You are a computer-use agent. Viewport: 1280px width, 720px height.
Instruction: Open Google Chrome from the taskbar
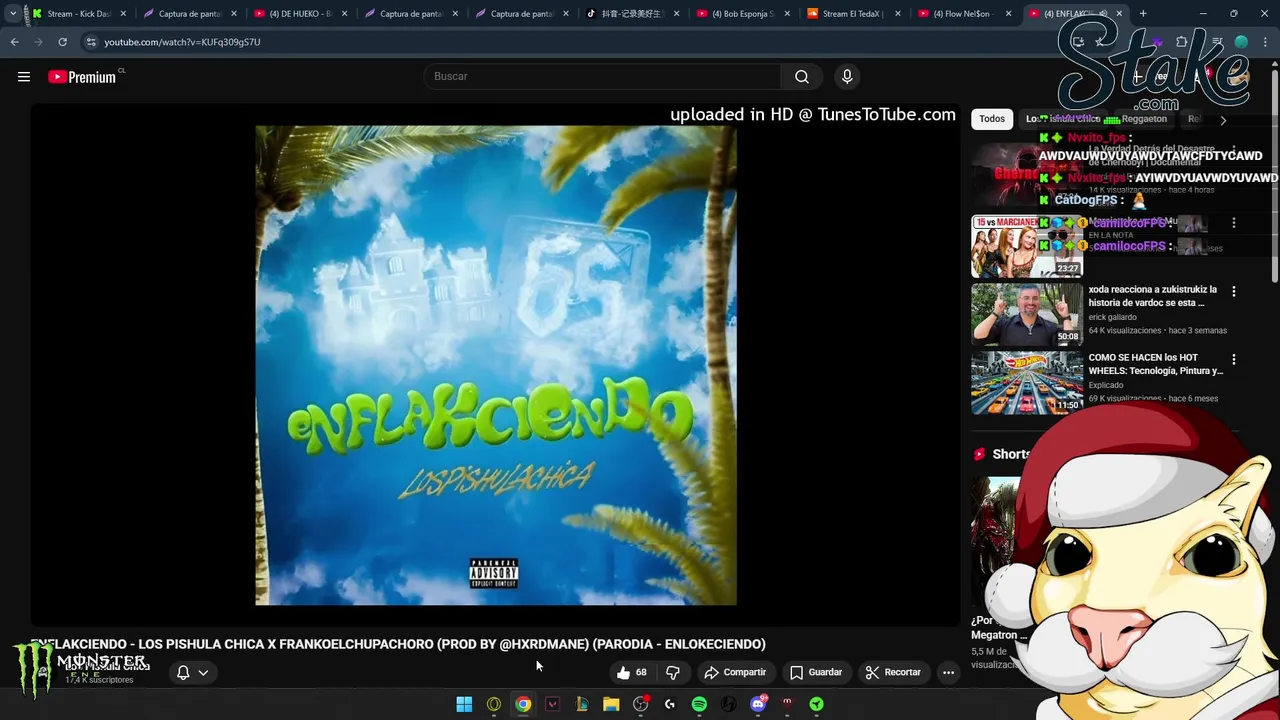pos(523,704)
